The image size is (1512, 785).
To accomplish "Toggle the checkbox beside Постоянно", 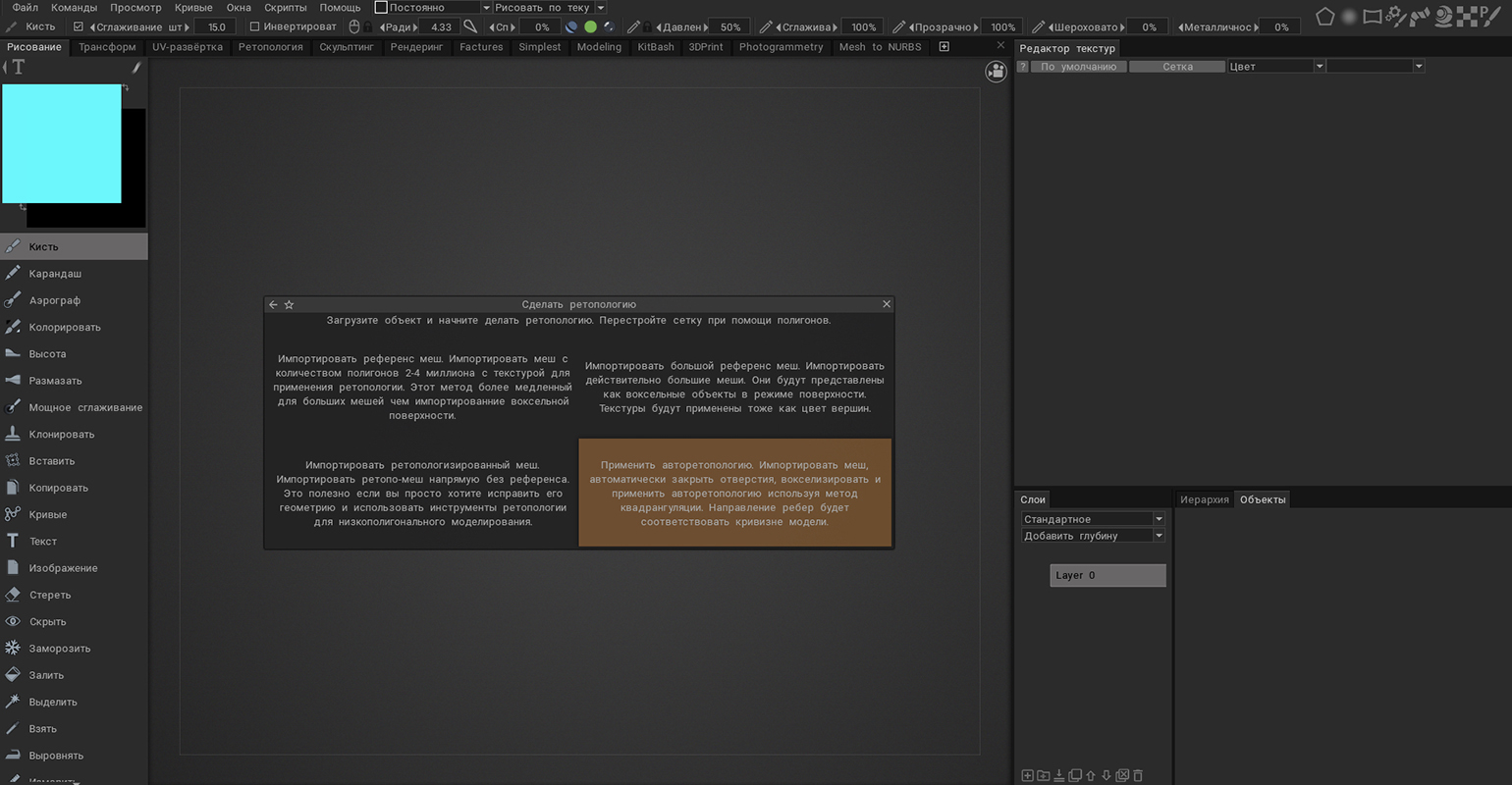I will [x=381, y=7].
